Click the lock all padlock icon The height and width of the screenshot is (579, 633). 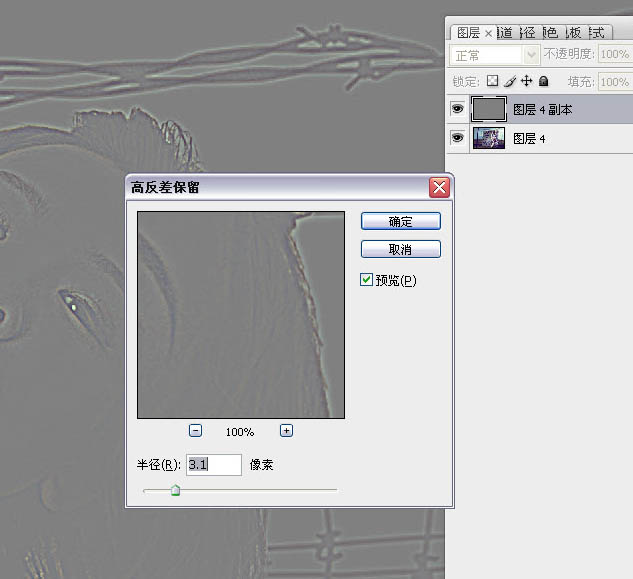(543, 81)
